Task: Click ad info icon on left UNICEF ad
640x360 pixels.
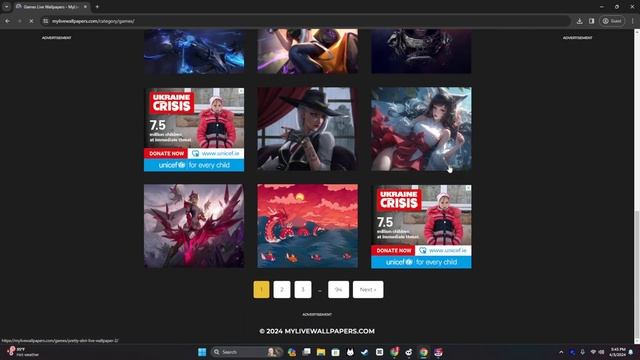Action: pyautogui.click(x=241, y=91)
